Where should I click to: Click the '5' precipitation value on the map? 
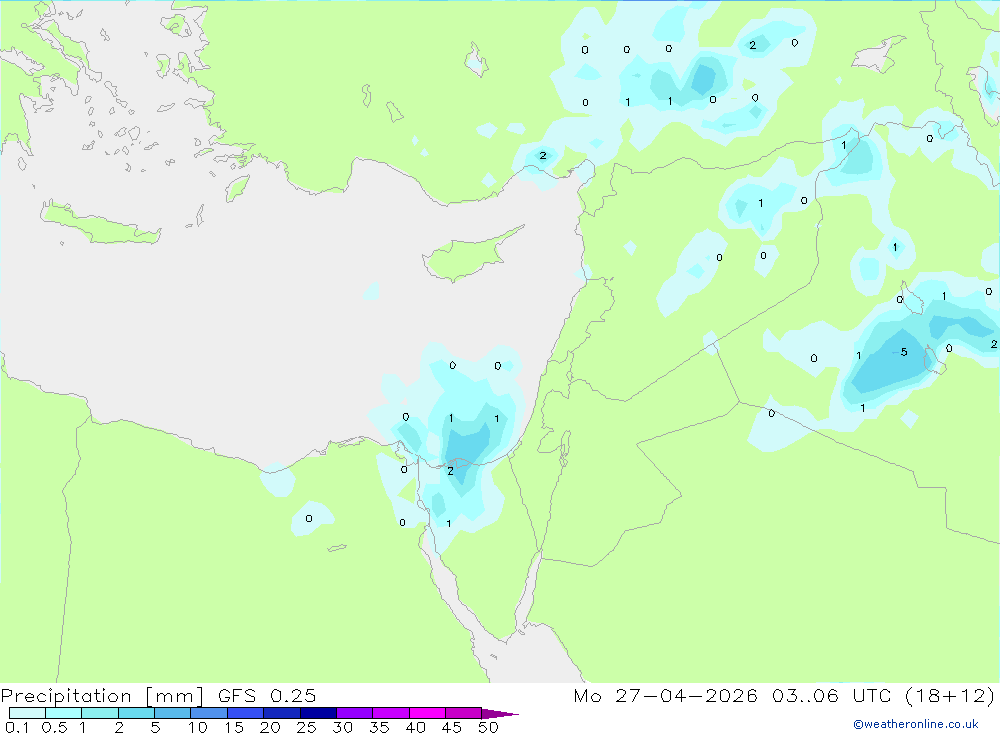tap(904, 352)
